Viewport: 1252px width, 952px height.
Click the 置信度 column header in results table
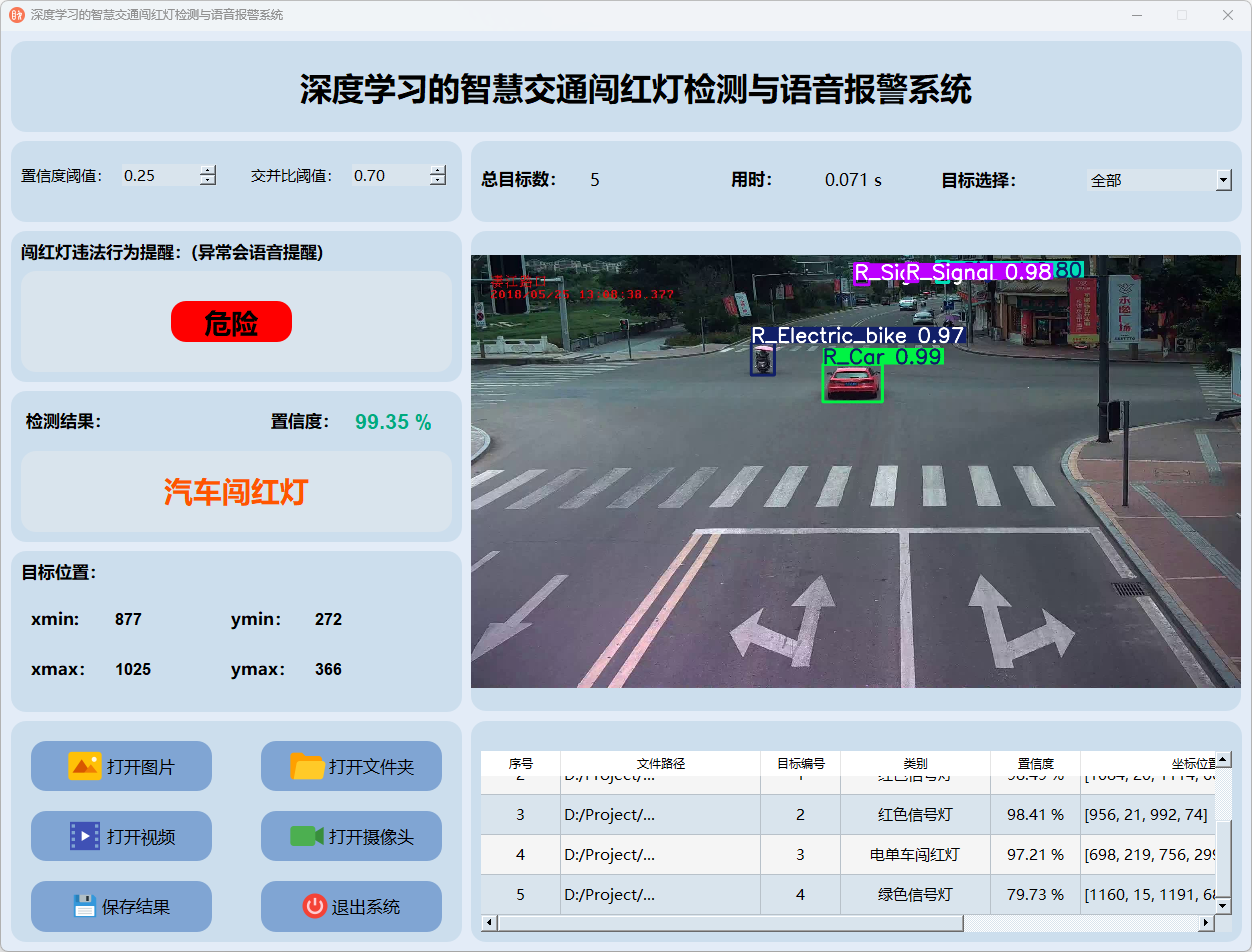[1035, 763]
